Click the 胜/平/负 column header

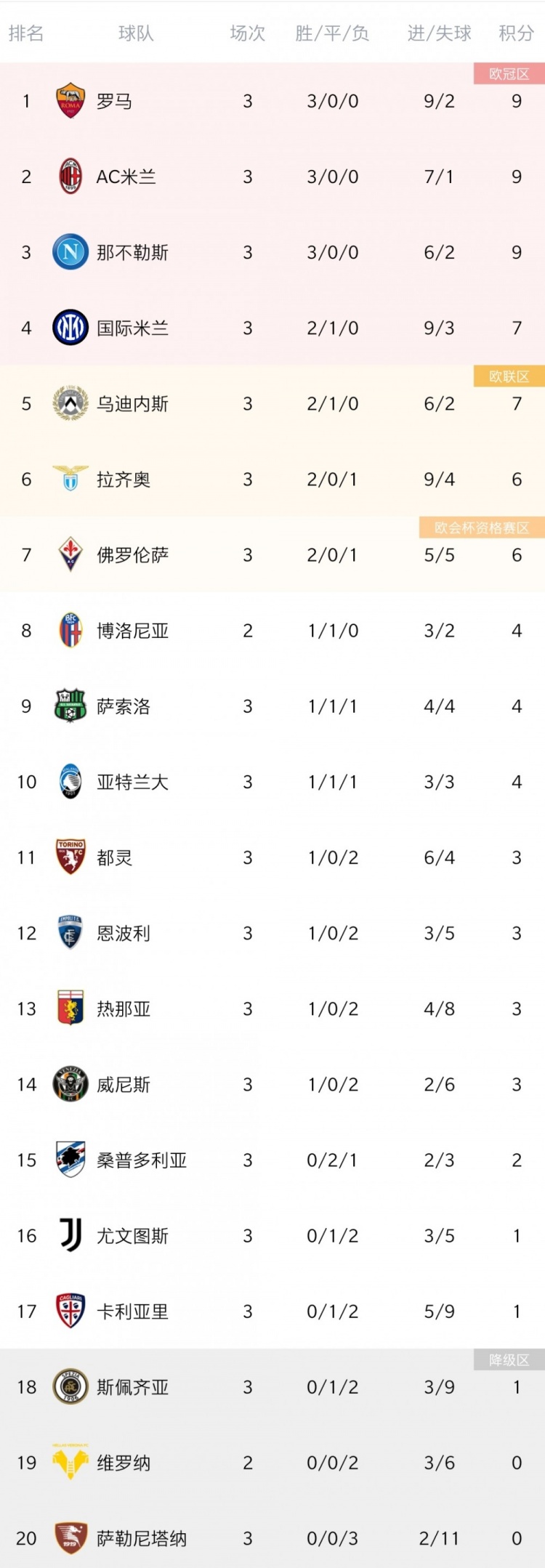tap(332, 33)
